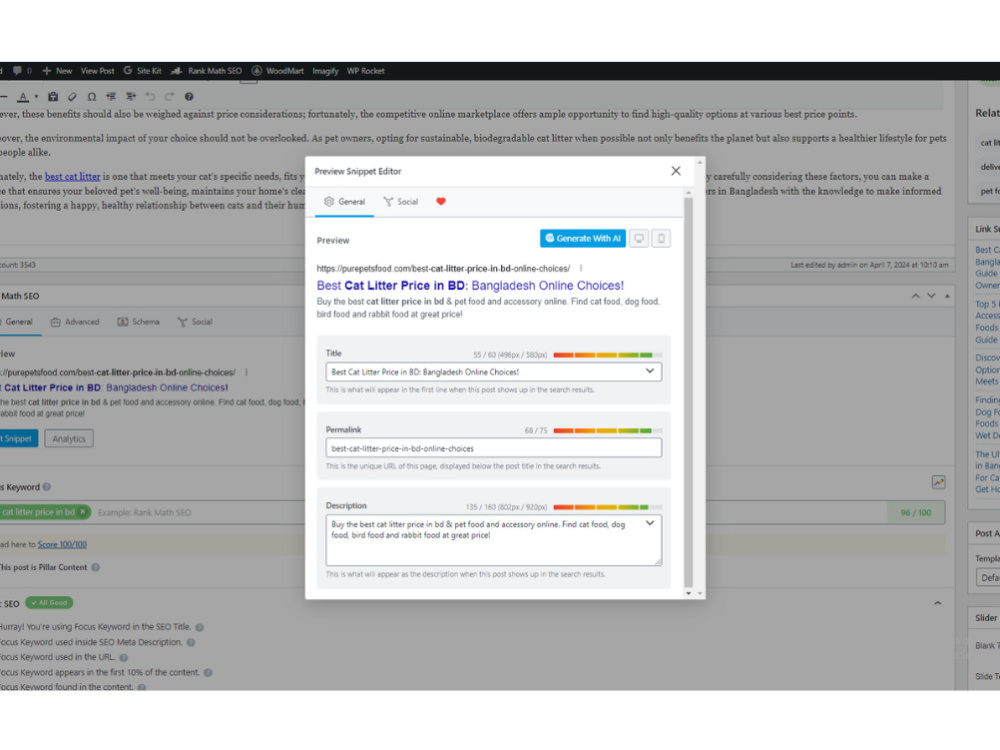Click modal scrollbar up arrow
The width and height of the screenshot is (1000, 750).
pos(688,193)
